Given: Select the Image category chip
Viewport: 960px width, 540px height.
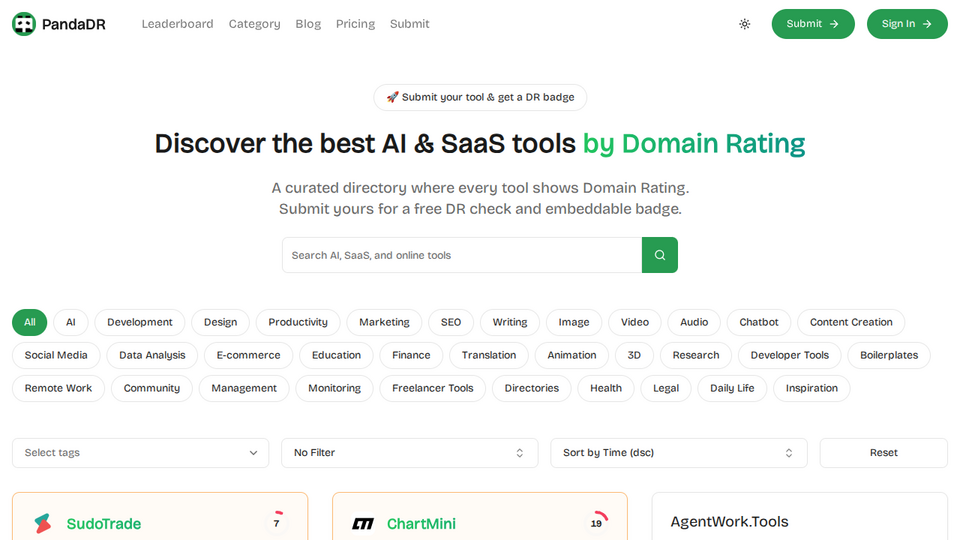Looking at the screenshot, I should point(574,322).
